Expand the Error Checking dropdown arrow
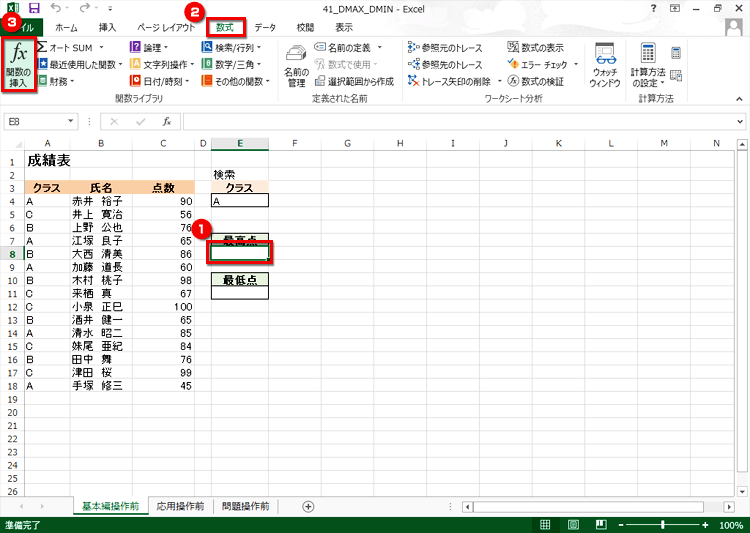 pos(576,64)
